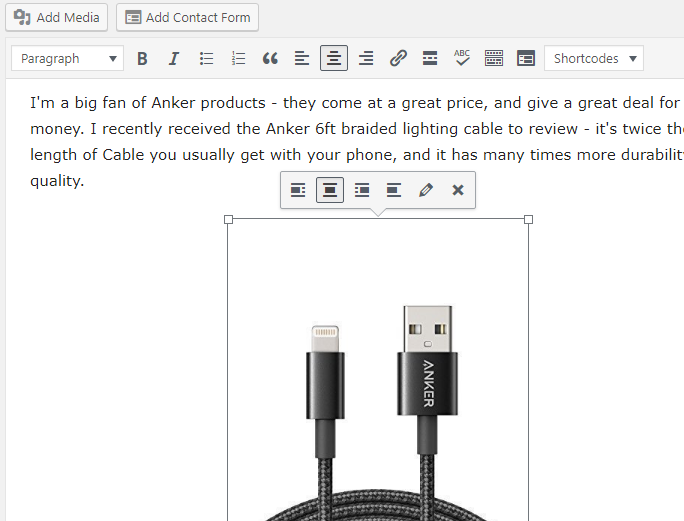Align text right in main toolbar
The height and width of the screenshot is (521, 684).
tap(366, 58)
